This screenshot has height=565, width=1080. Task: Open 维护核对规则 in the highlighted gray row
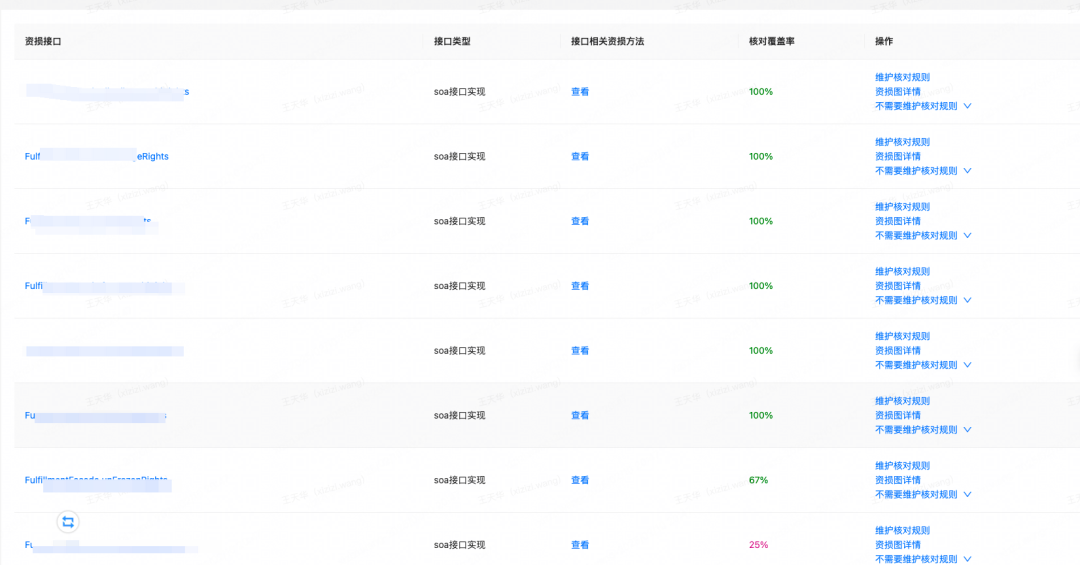coord(902,401)
